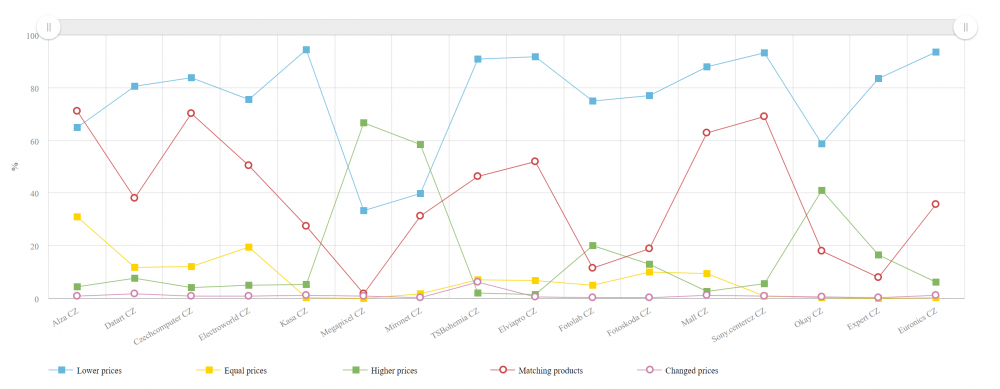Select Okay CZ Higher prices green point

[x=821, y=191]
